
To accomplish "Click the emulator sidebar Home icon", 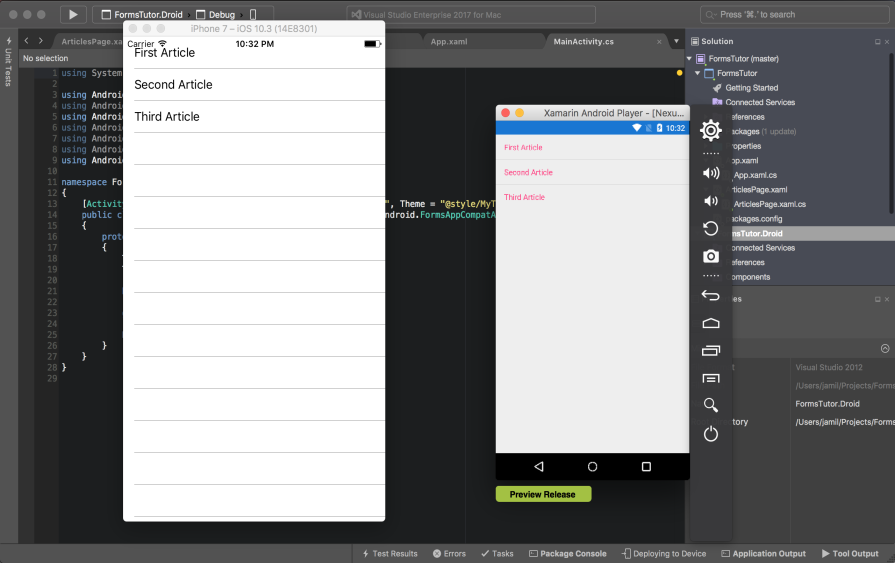I will (x=711, y=323).
